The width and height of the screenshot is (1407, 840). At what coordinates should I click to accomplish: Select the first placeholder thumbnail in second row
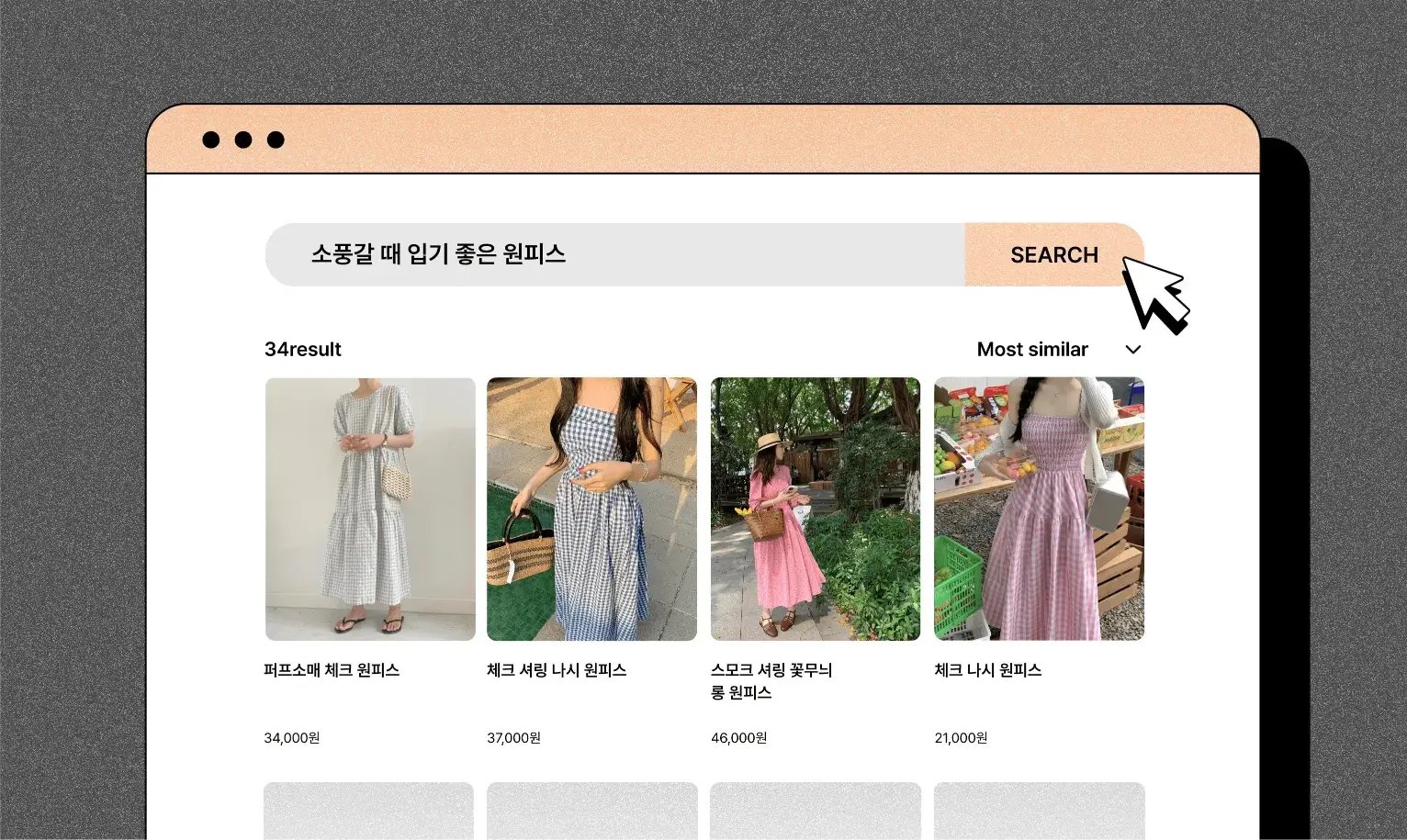(367, 812)
